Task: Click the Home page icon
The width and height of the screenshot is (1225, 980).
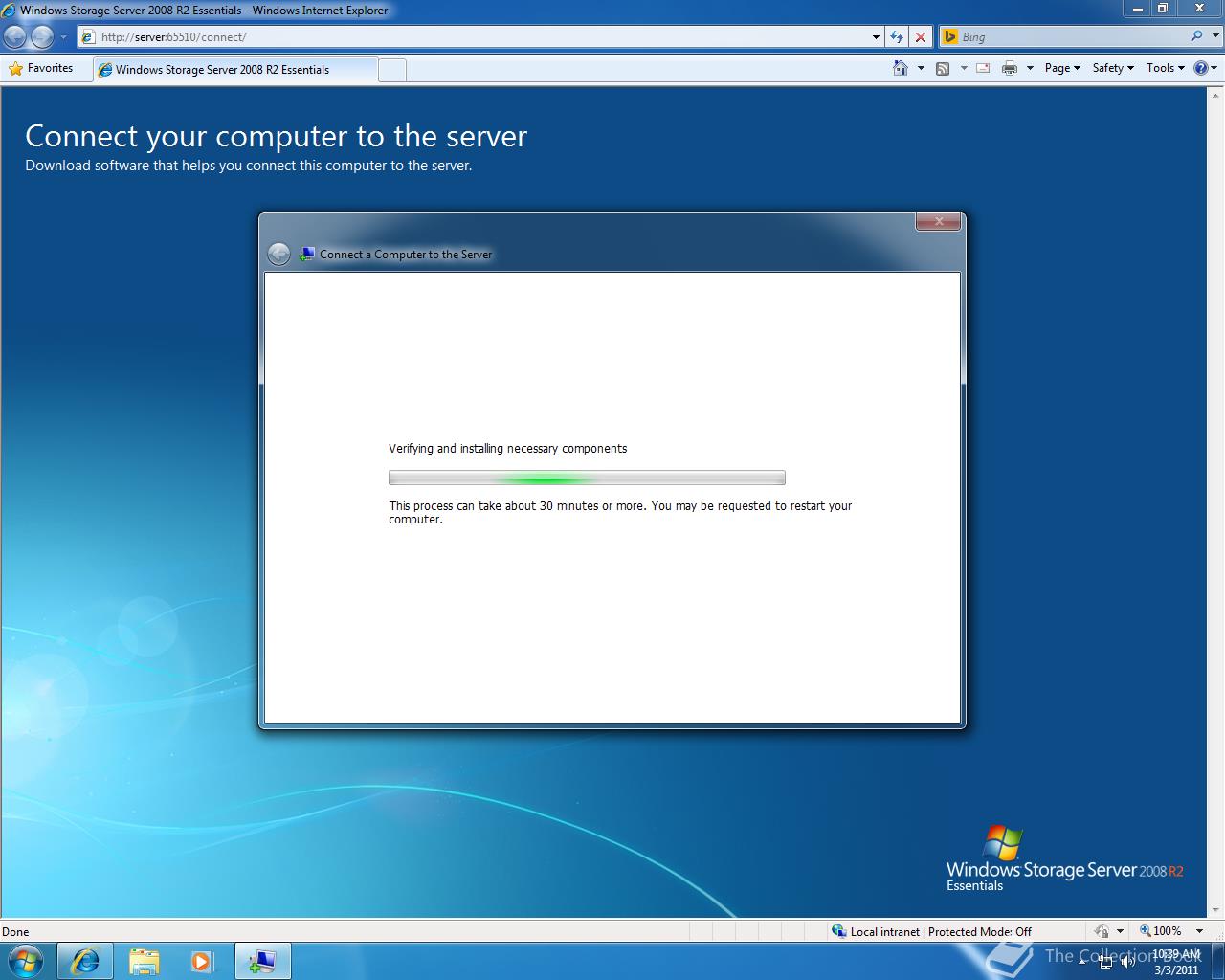Action: (x=900, y=68)
